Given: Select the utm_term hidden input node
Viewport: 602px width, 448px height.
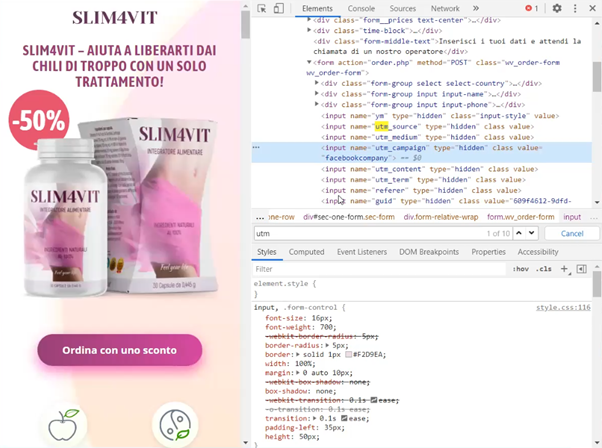Looking at the screenshot, I should click(423, 180).
